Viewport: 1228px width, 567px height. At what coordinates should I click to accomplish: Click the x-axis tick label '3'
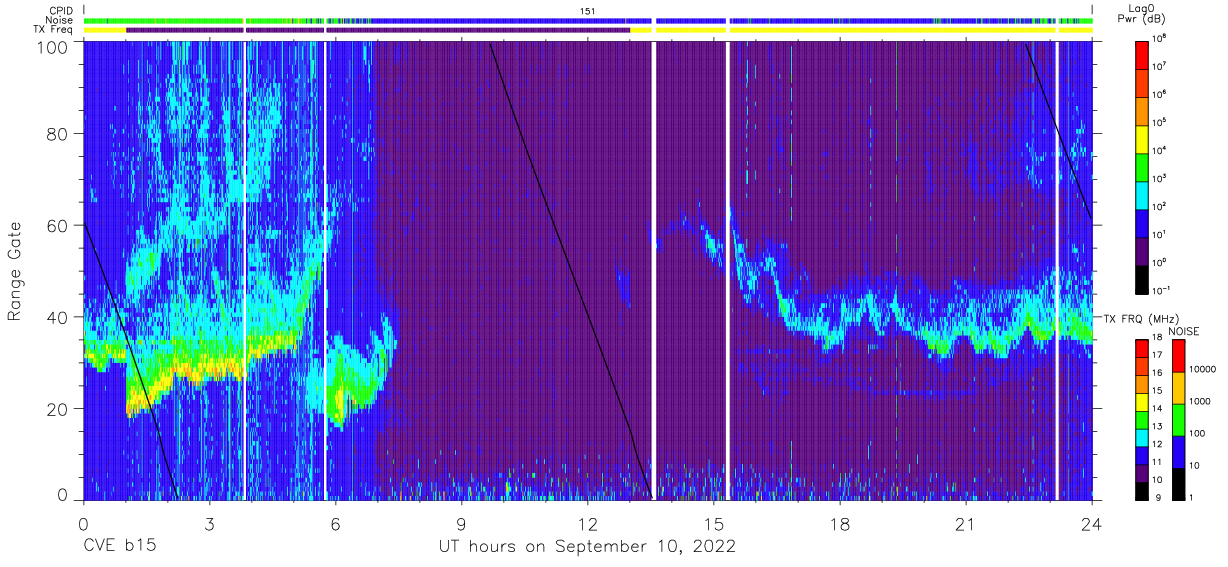209,523
